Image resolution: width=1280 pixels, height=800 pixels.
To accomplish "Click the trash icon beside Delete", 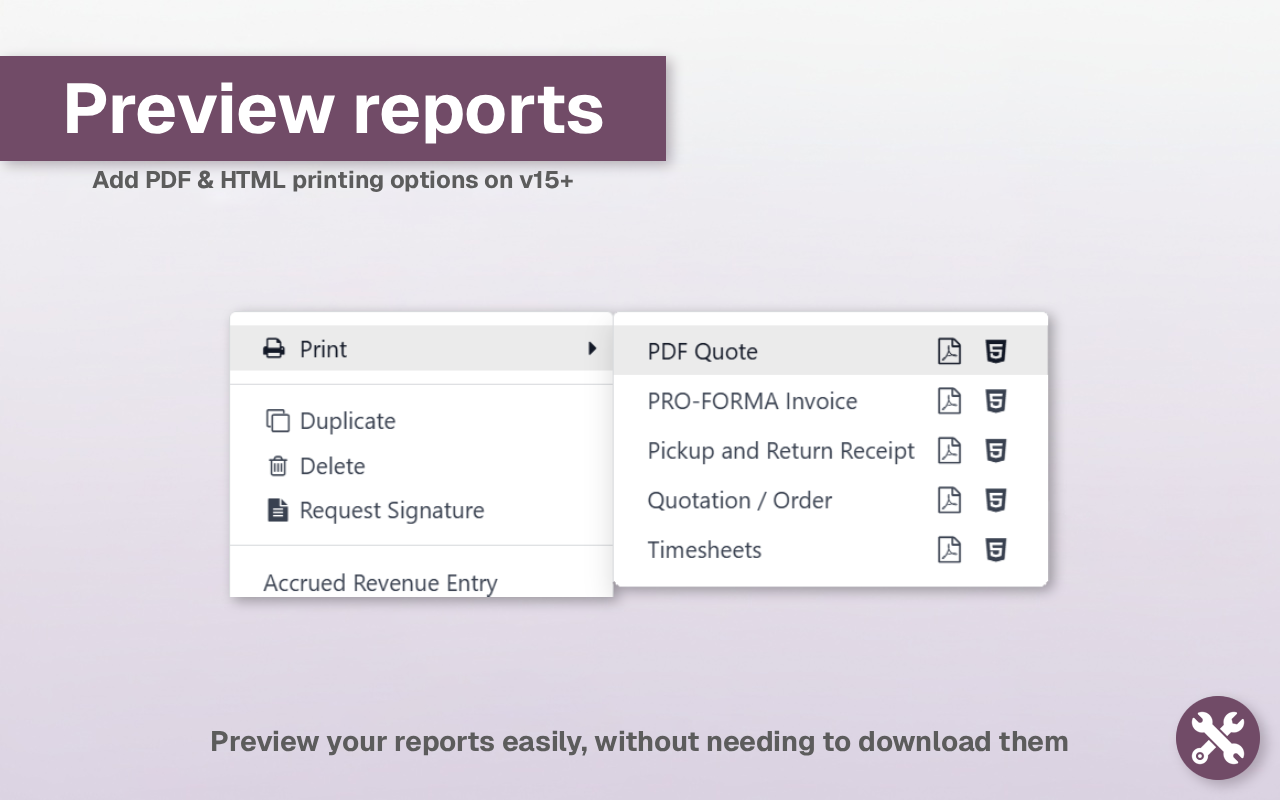I will [278, 466].
